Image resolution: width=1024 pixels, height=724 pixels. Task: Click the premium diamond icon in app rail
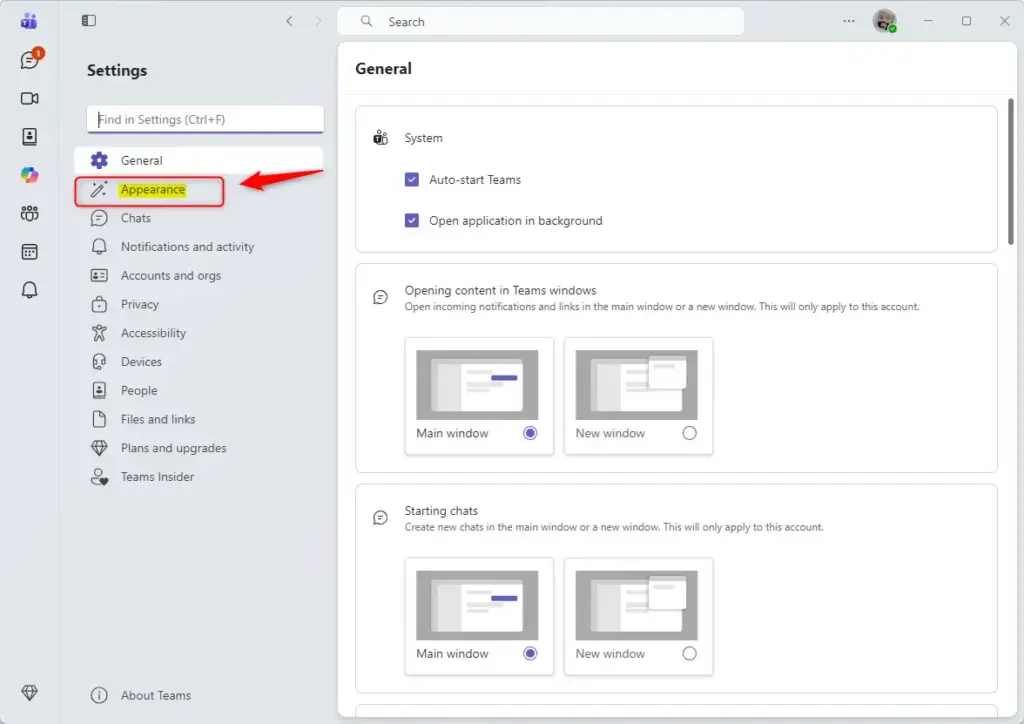pyautogui.click(x=29, y=693)
